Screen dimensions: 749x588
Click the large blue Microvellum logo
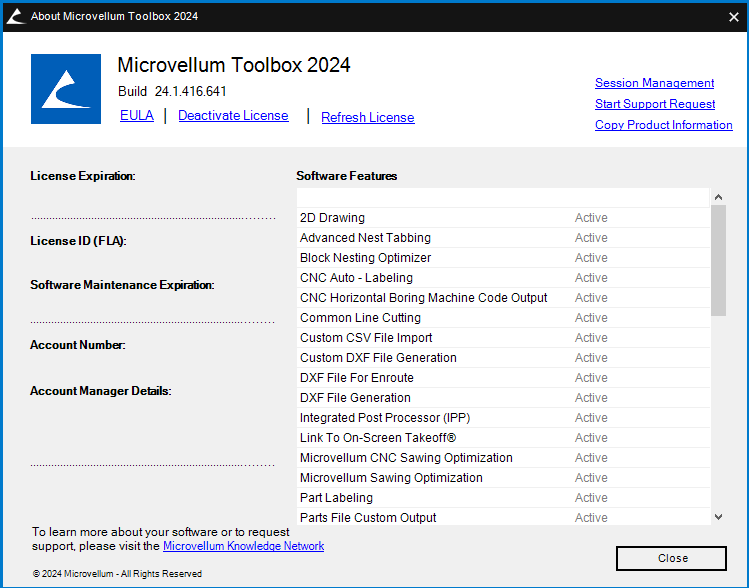[x=66, y=89]
